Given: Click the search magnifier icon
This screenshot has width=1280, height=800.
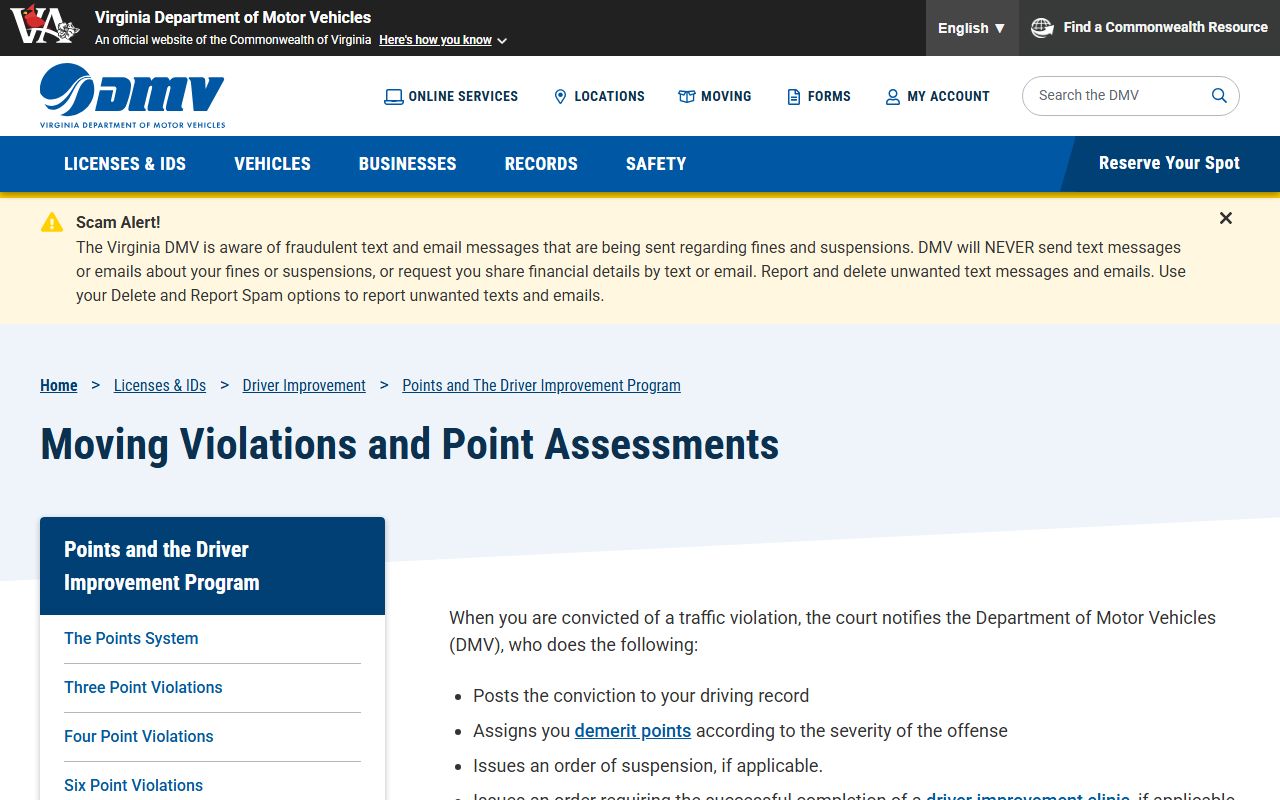Looking at the screenshot, I should (x=1219, y=96).
